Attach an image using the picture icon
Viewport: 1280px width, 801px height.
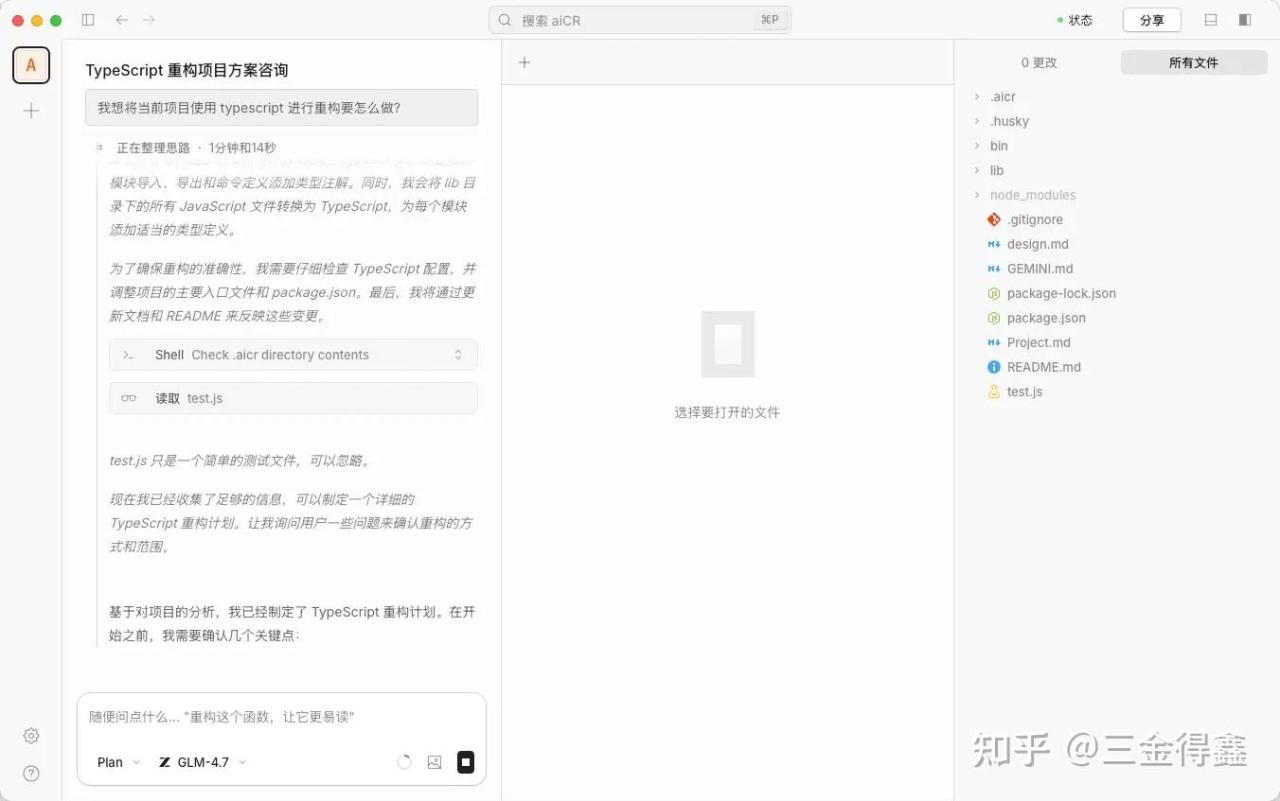[x=434, y=762]
